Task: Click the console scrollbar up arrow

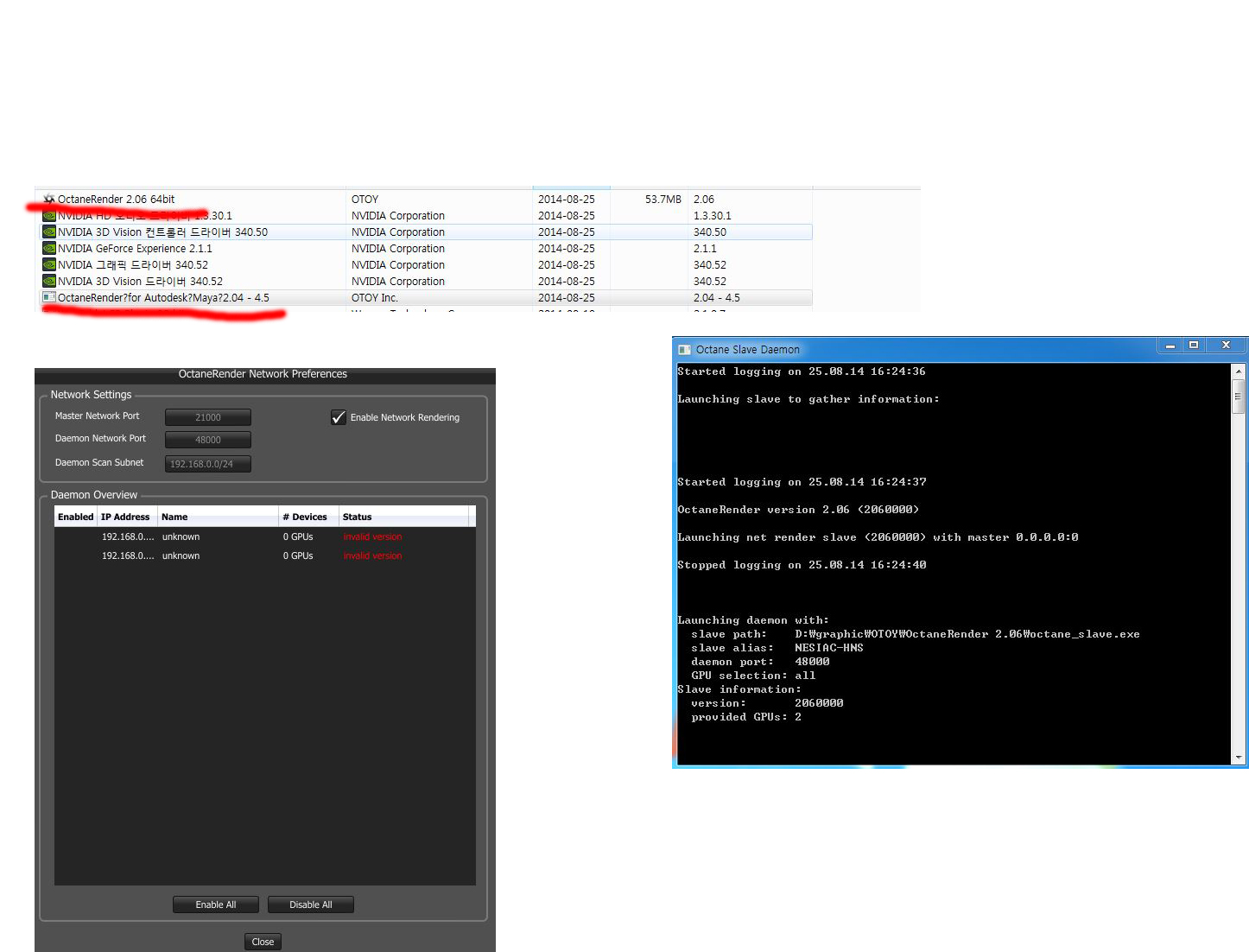Action: tap(1239, 371)
